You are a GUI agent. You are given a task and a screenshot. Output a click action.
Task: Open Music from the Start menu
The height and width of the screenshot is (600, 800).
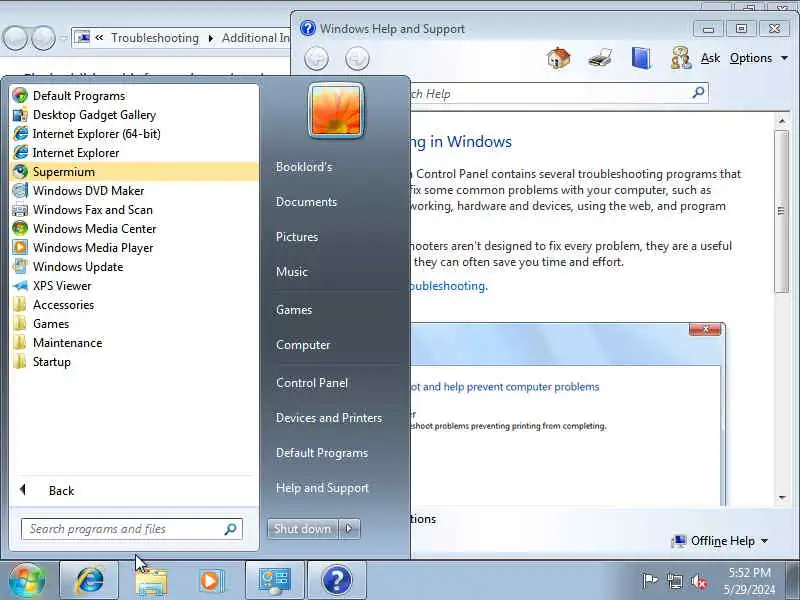(292, 272)
